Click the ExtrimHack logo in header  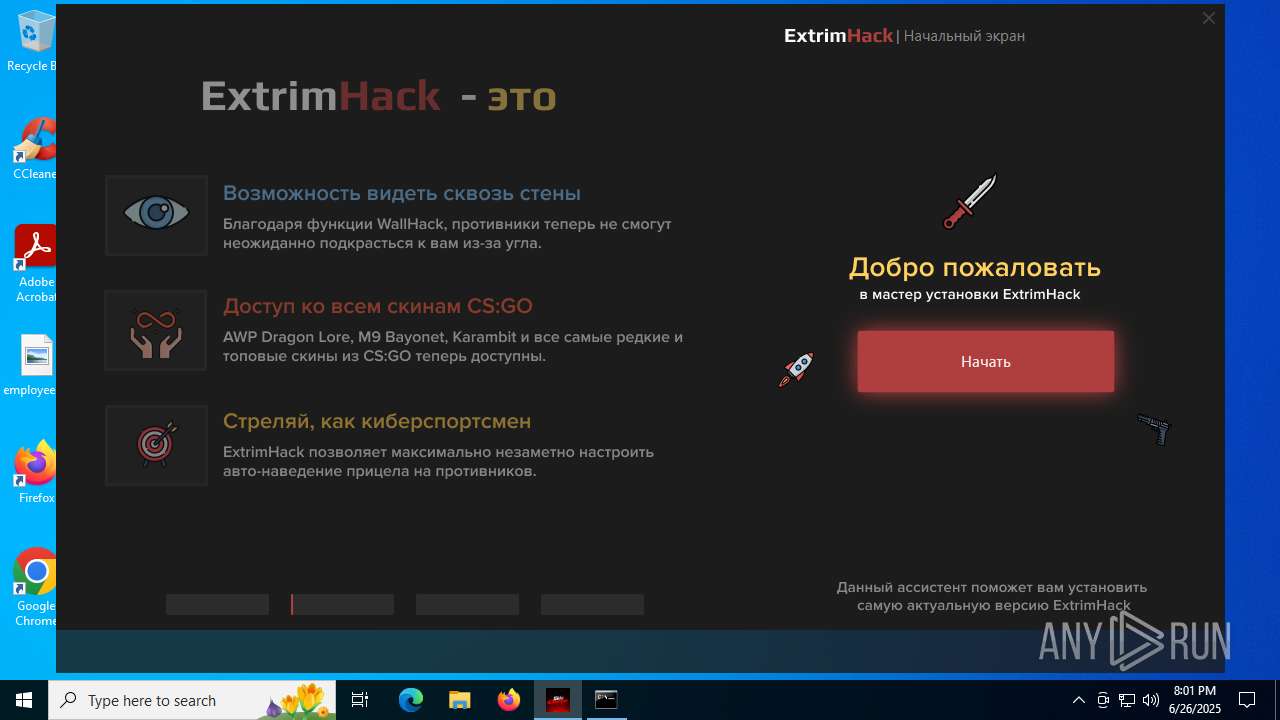(838, 36)
